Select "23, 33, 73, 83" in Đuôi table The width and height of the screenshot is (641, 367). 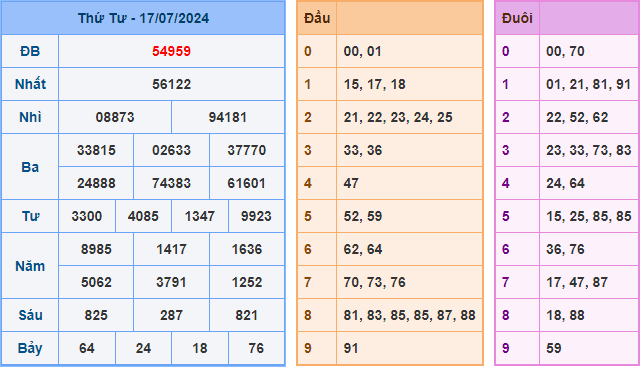589,150
